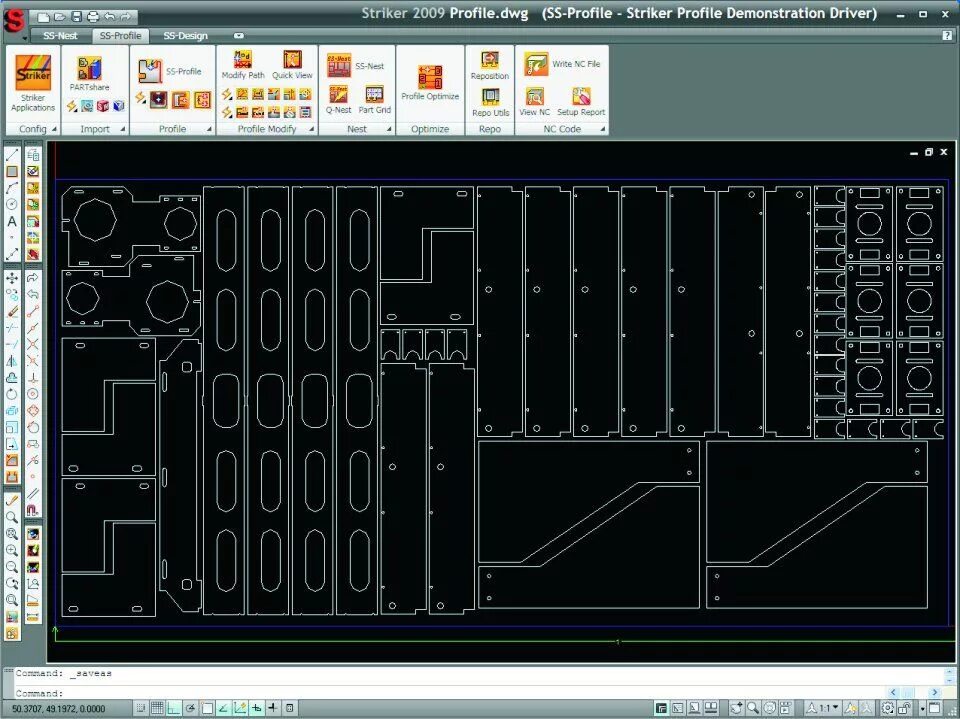Select the Move tool in left toolbar
Viewport: 960px width, 719px height.
click(x=12, y=278)
